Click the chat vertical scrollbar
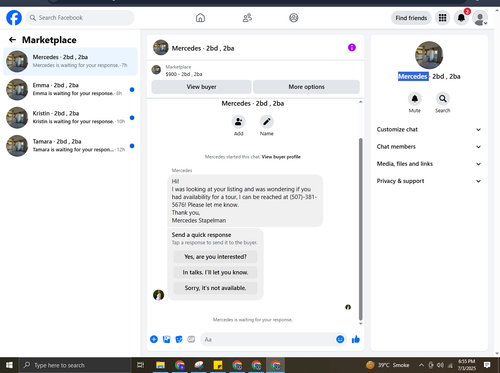 tap(360, 229)
